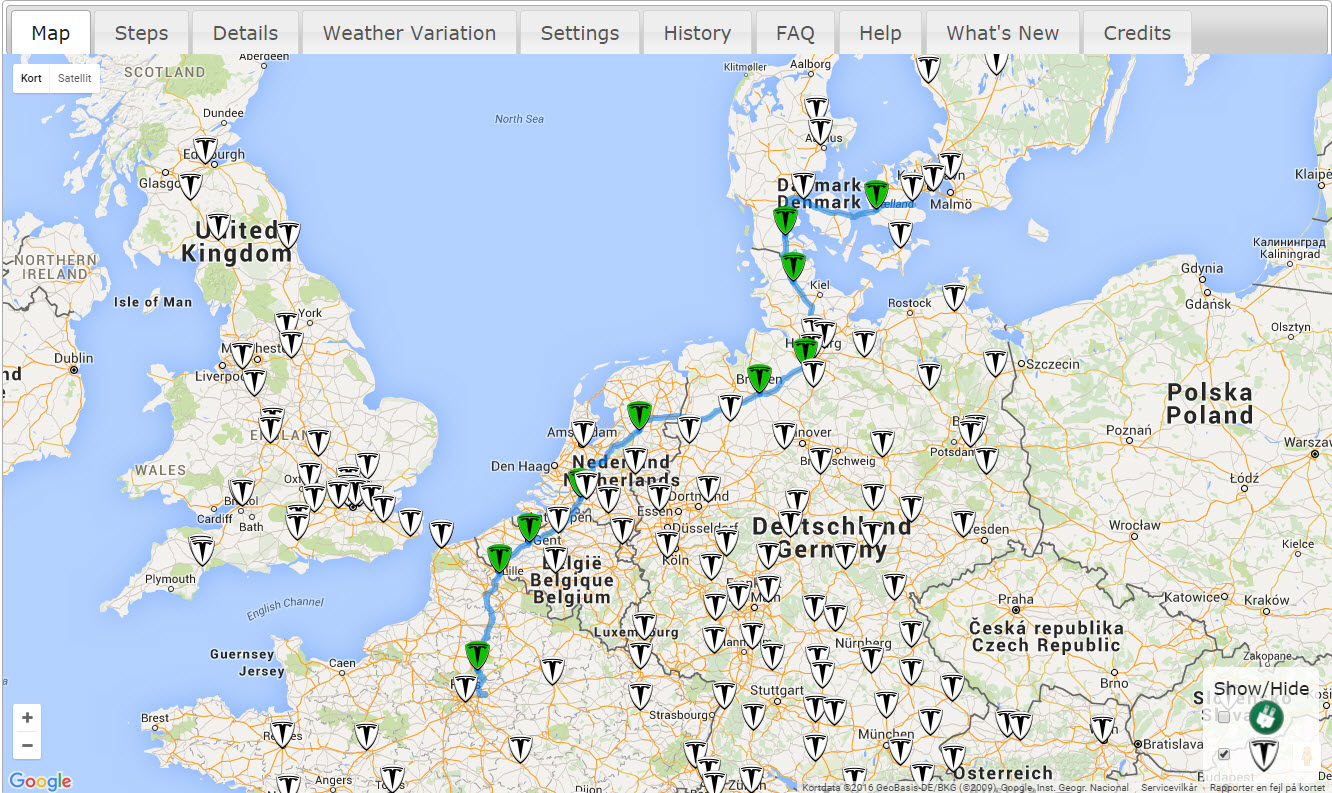Viewport: 1332px width, 793px height.
Task: Click the Google logo on the map
Action: pyautogui.click(x=40, y=781)
